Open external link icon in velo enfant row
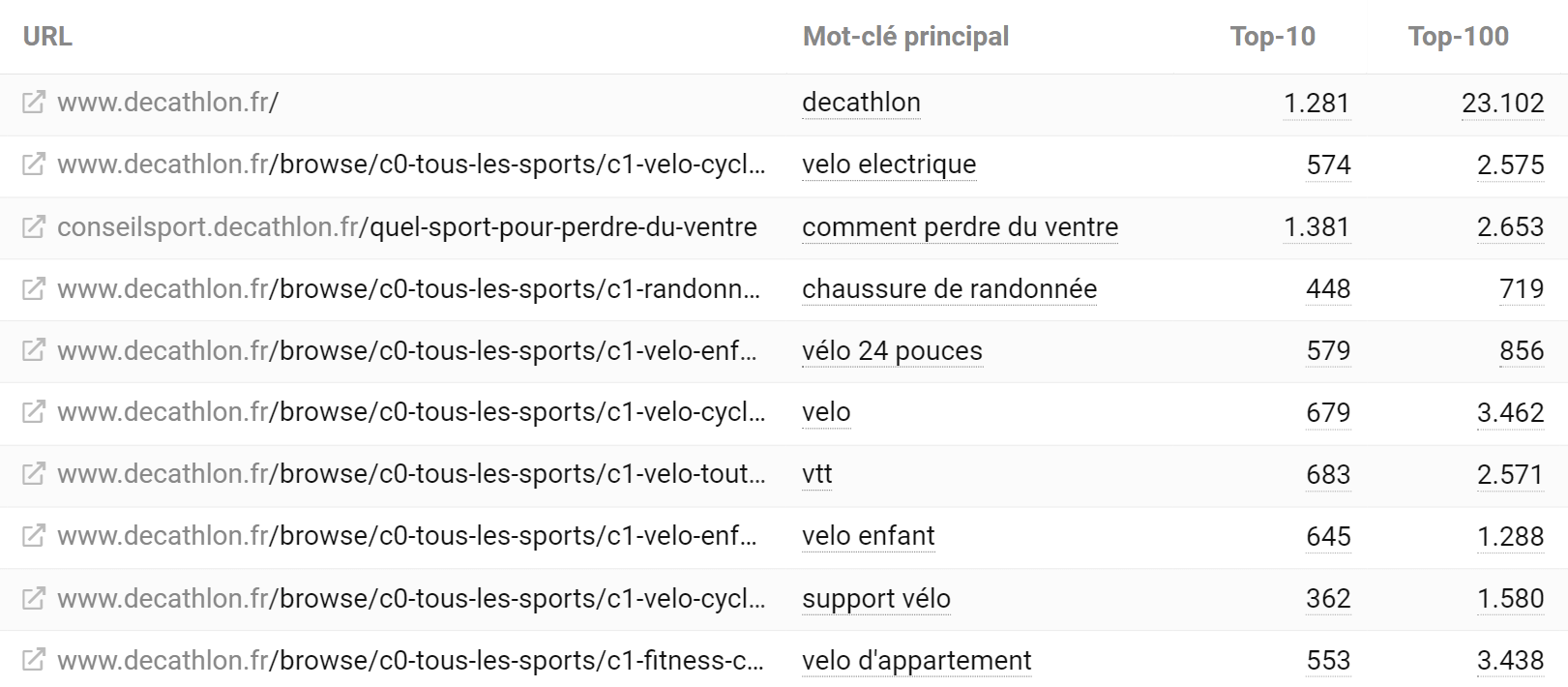The height and width of the screenshot is (687, 1568). pyautogui.click(x=33, y=536)
